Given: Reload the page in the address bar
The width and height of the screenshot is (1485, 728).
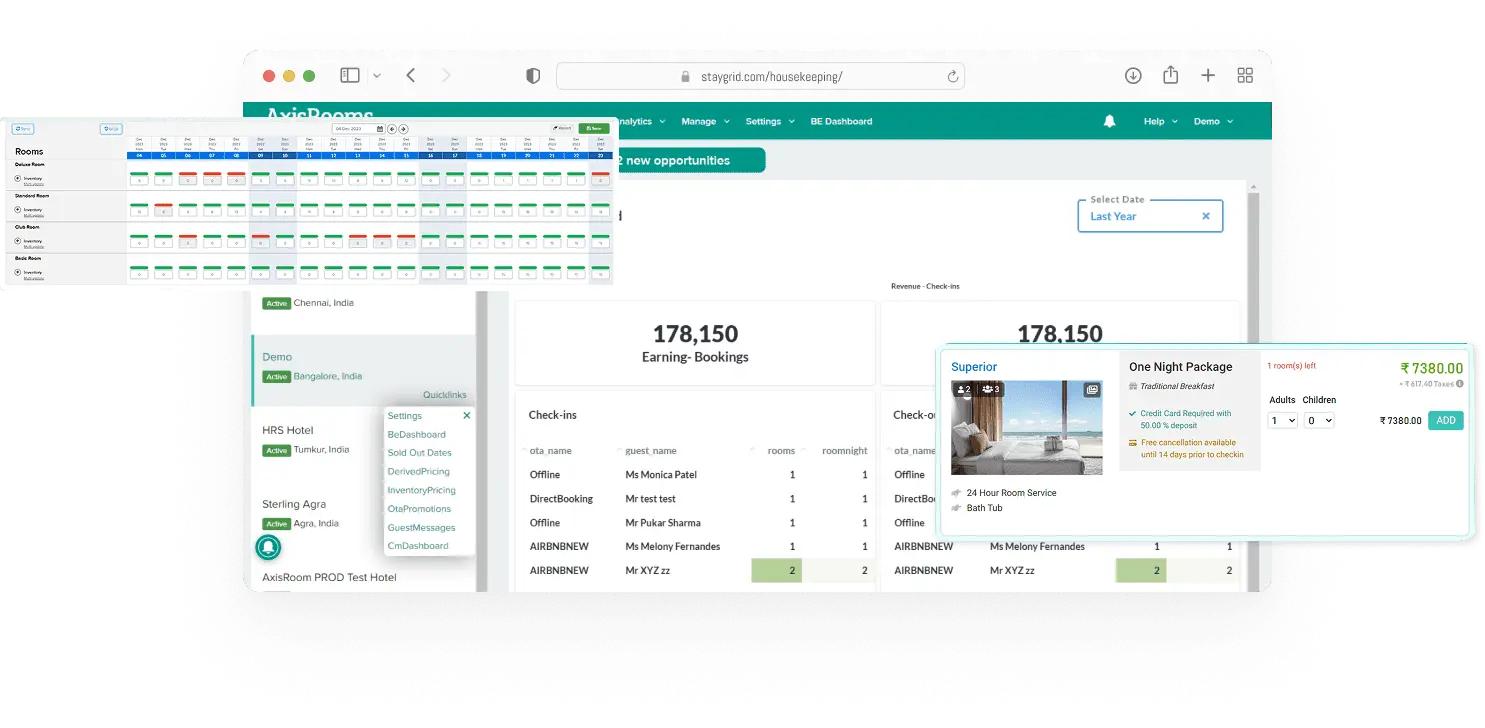Looking at the screenshot, I should [x=953, y=76].
